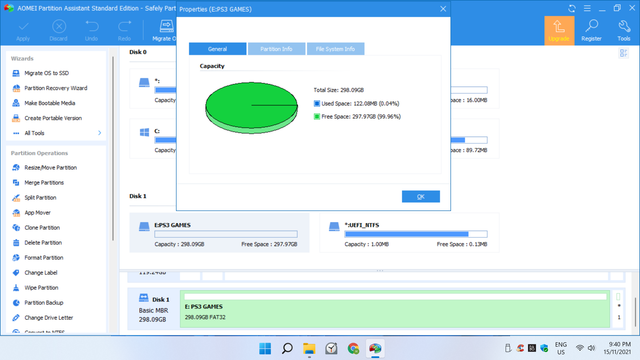Click ENG US language indicator
Viewport: 640px width, 360px height.
click(x=561, y=348)
